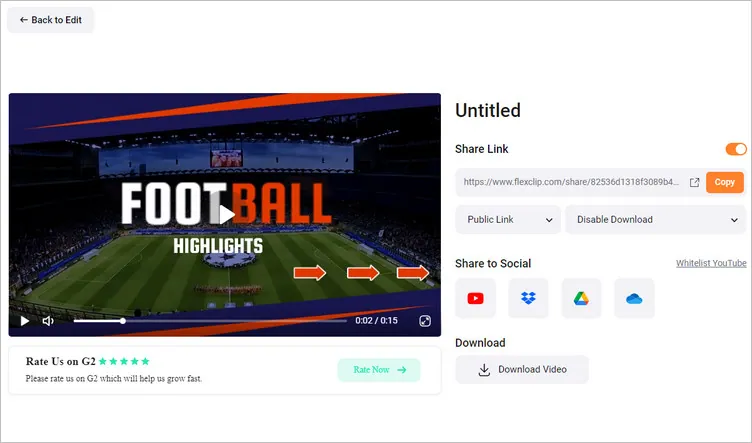Open the Public Link dropdown

(508, 220)
